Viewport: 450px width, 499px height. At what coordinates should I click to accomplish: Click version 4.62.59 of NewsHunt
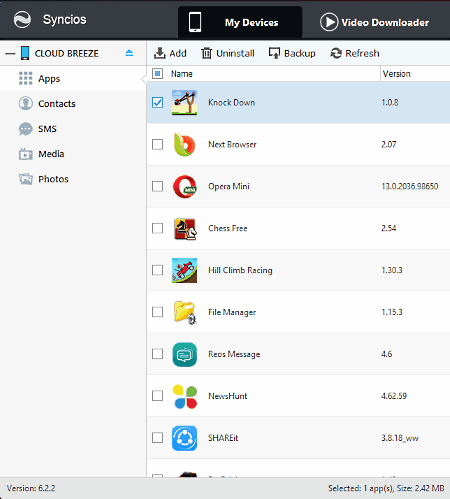tap(394, 396)
